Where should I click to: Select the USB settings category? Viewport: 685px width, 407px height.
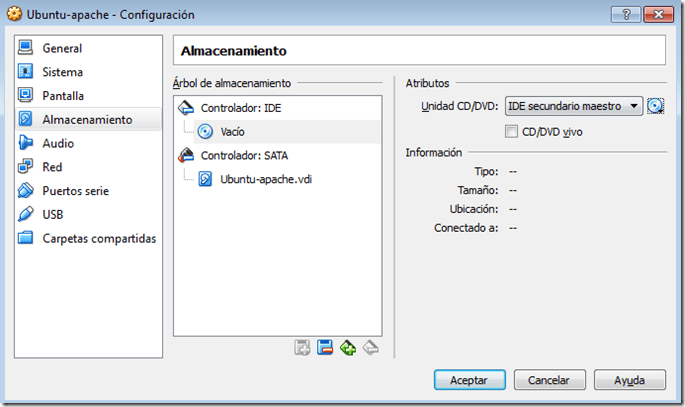54,214
